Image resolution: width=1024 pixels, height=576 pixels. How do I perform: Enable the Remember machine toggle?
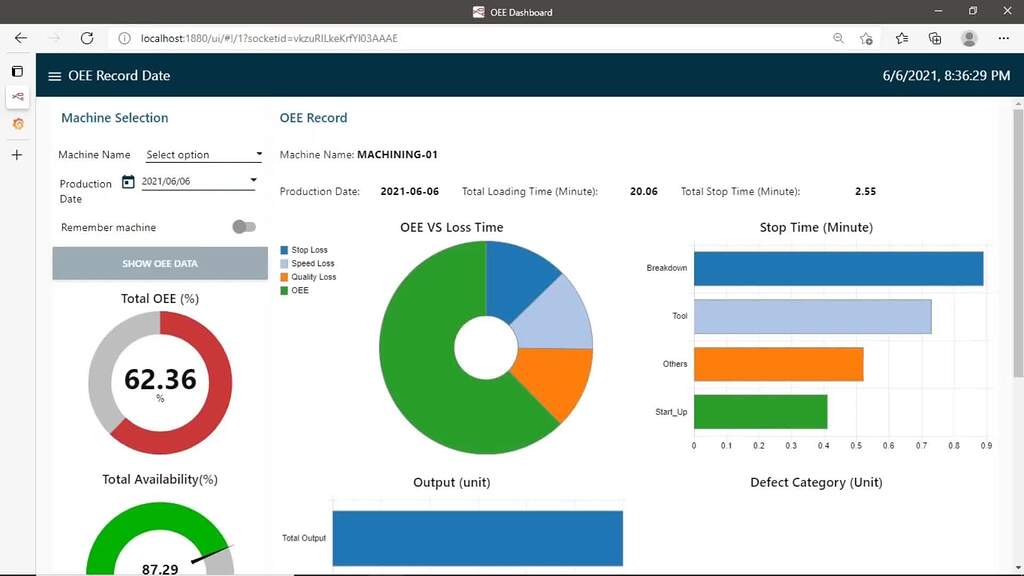click(244, 227)
